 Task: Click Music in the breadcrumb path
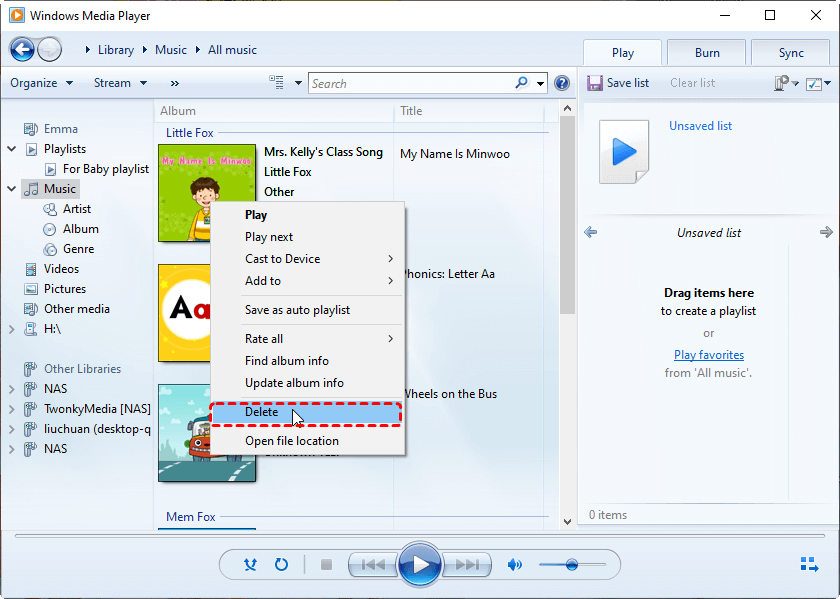coord(171,50)
